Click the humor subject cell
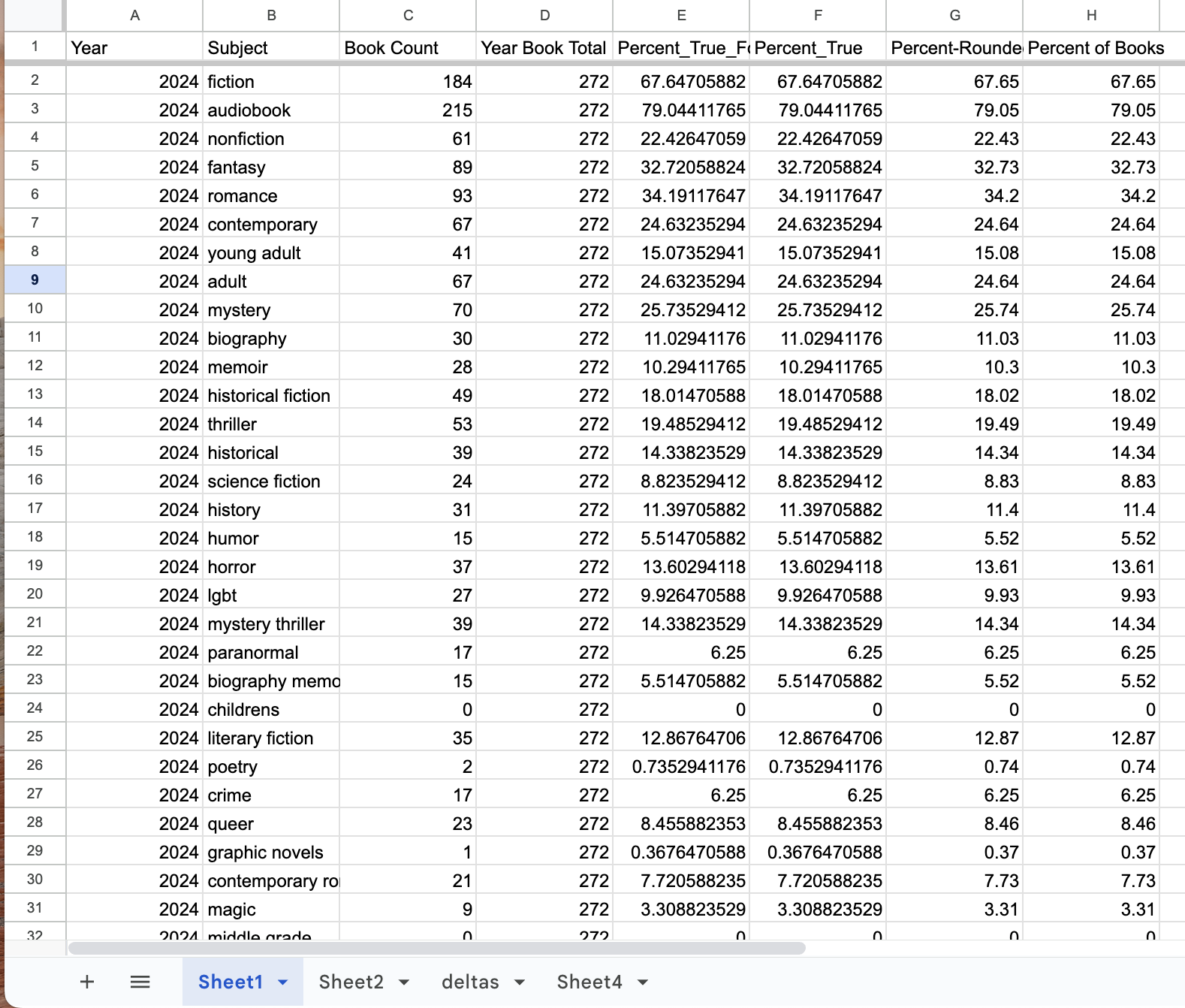 point(271,538)
